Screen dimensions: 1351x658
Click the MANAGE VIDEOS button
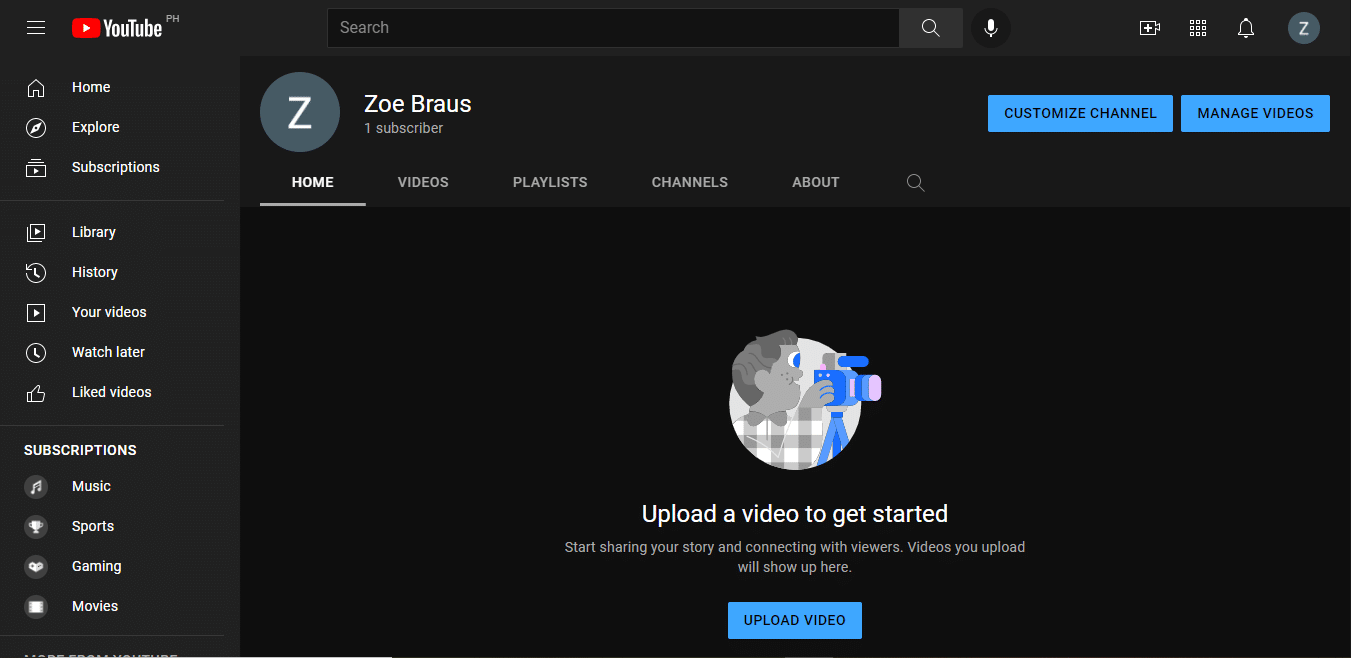1255,113
